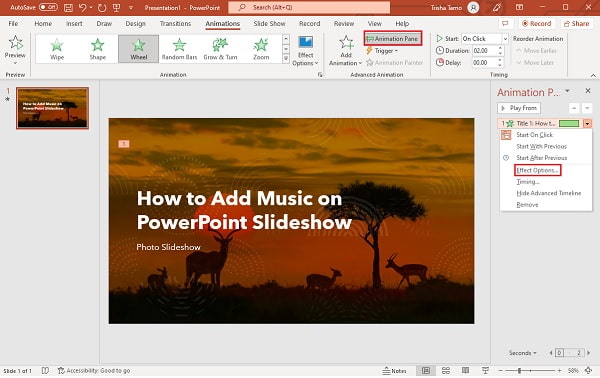600x378 pixels.
Task: Apply the Wipe animation
Action: 57,49
